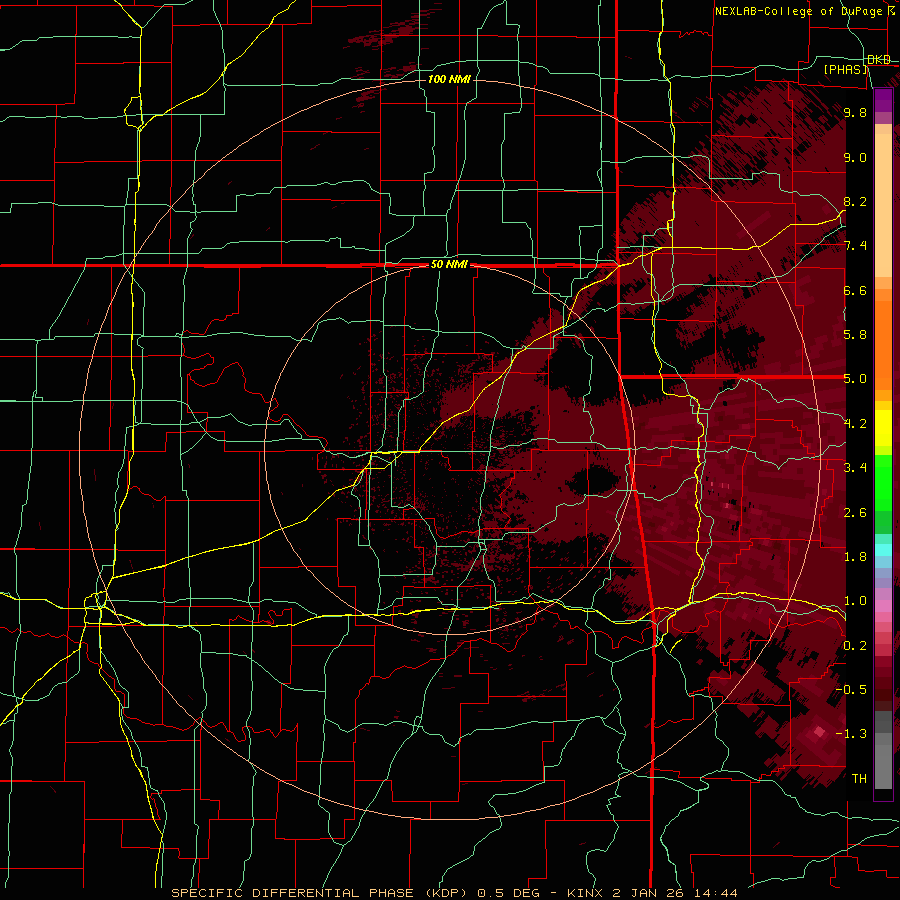Click the -0.5 scale value
This screenshot has height=900, width=900.
(x=852, y=689)
